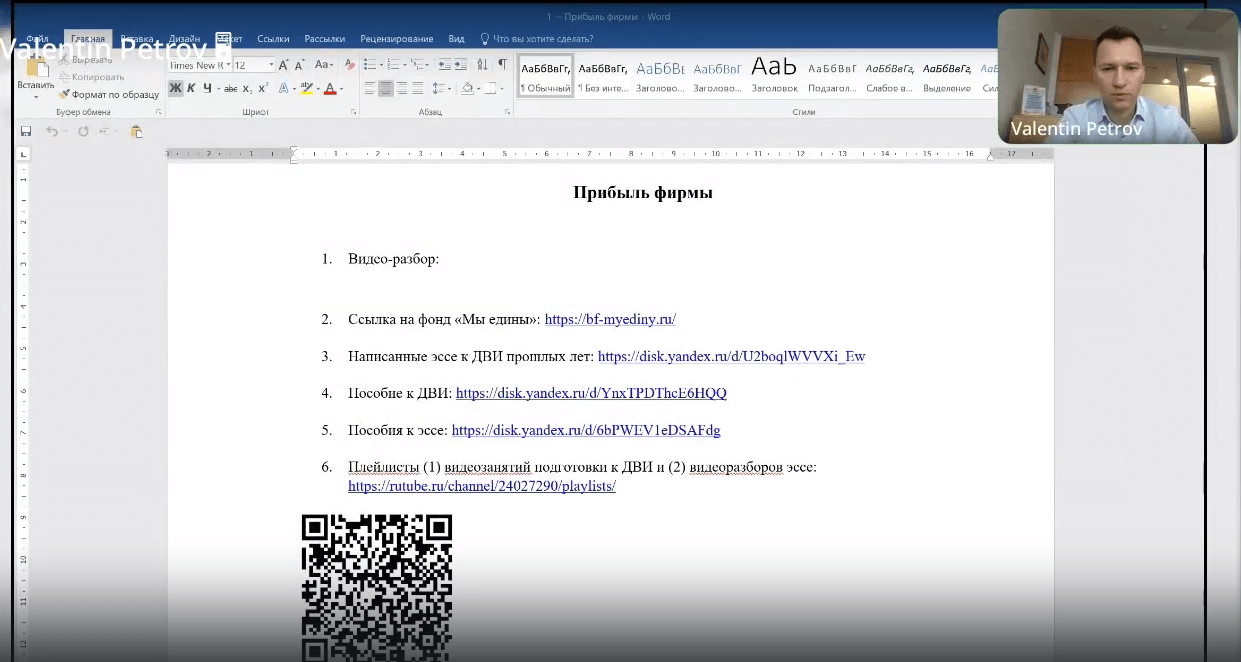Image resolution: width=1241 pixels, height=662 pixels.
Task: Undo the last action in quick access toolbar
Action: tap(50, 131)
